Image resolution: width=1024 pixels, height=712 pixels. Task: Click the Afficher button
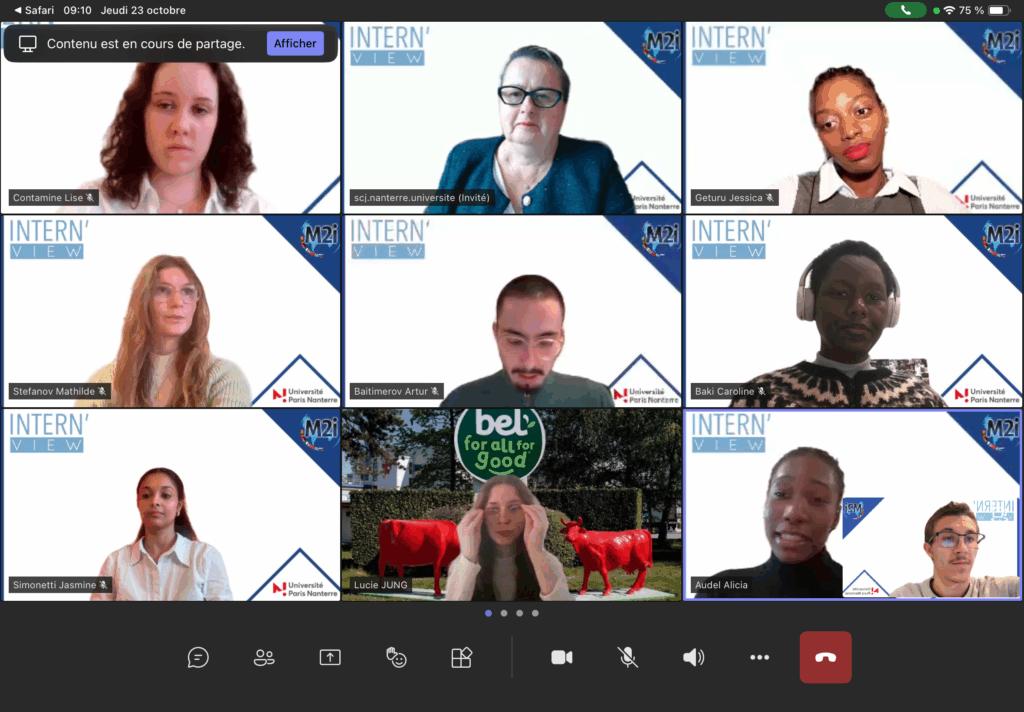[x=295, y=43]
